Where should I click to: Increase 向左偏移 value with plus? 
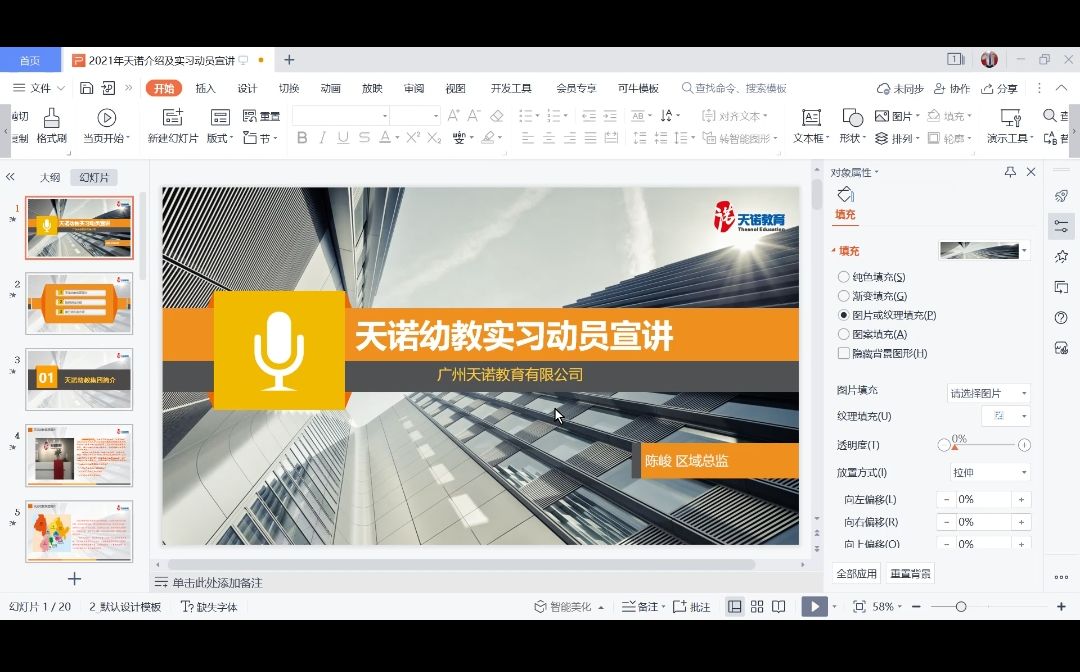click(x=1021, y=499)
